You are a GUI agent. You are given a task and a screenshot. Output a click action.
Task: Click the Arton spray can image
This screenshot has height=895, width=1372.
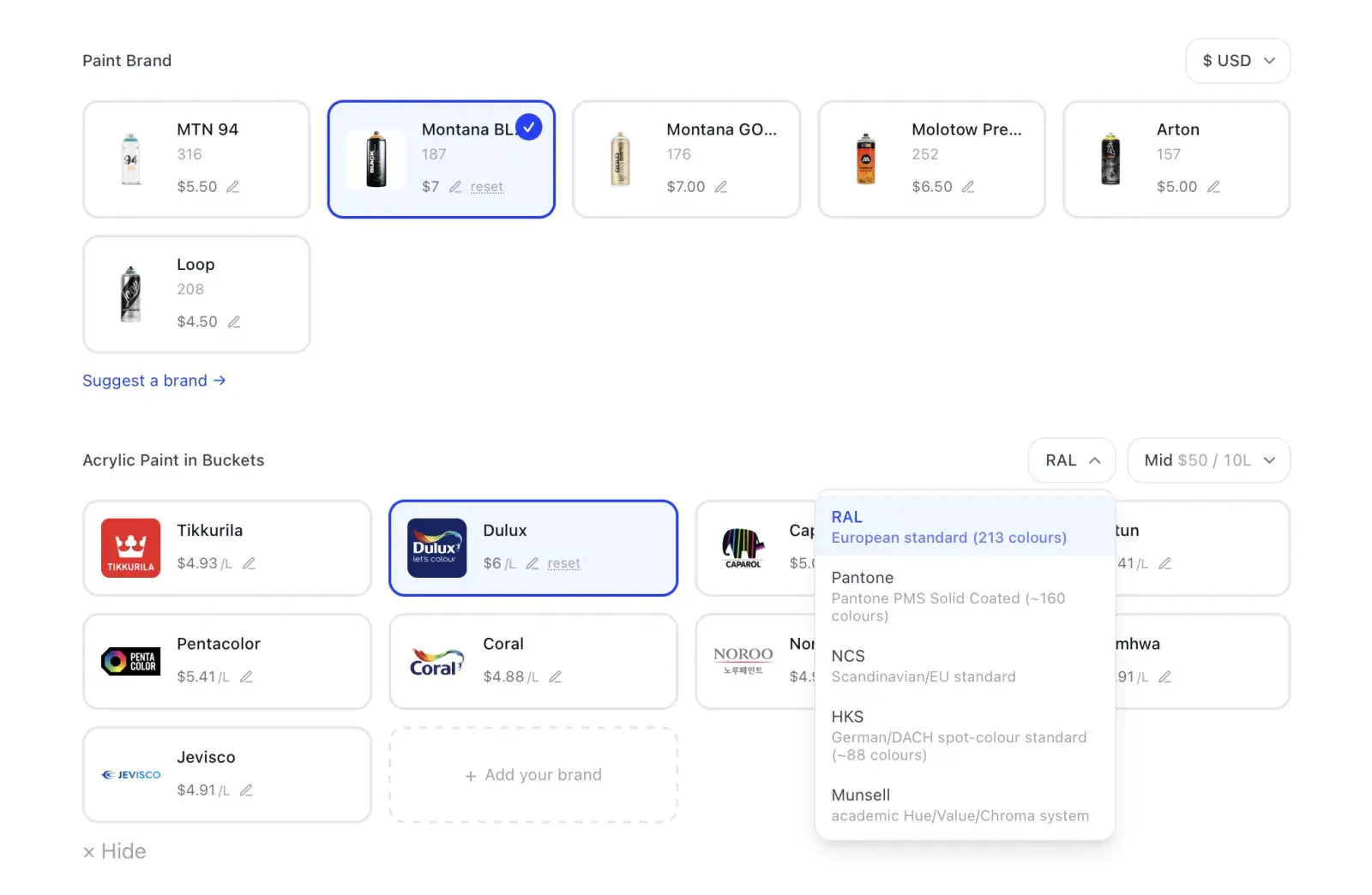[1110, 159]
